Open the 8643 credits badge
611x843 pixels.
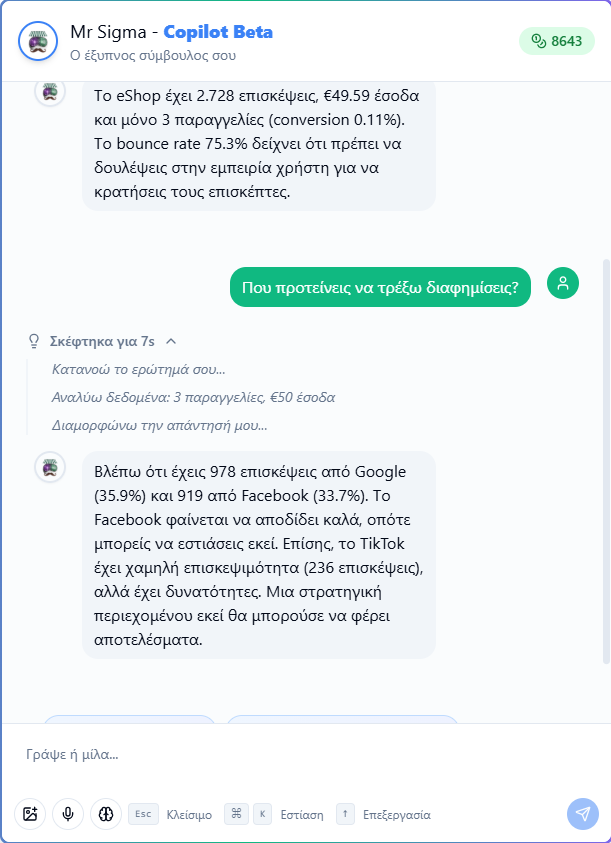(557, 41)
